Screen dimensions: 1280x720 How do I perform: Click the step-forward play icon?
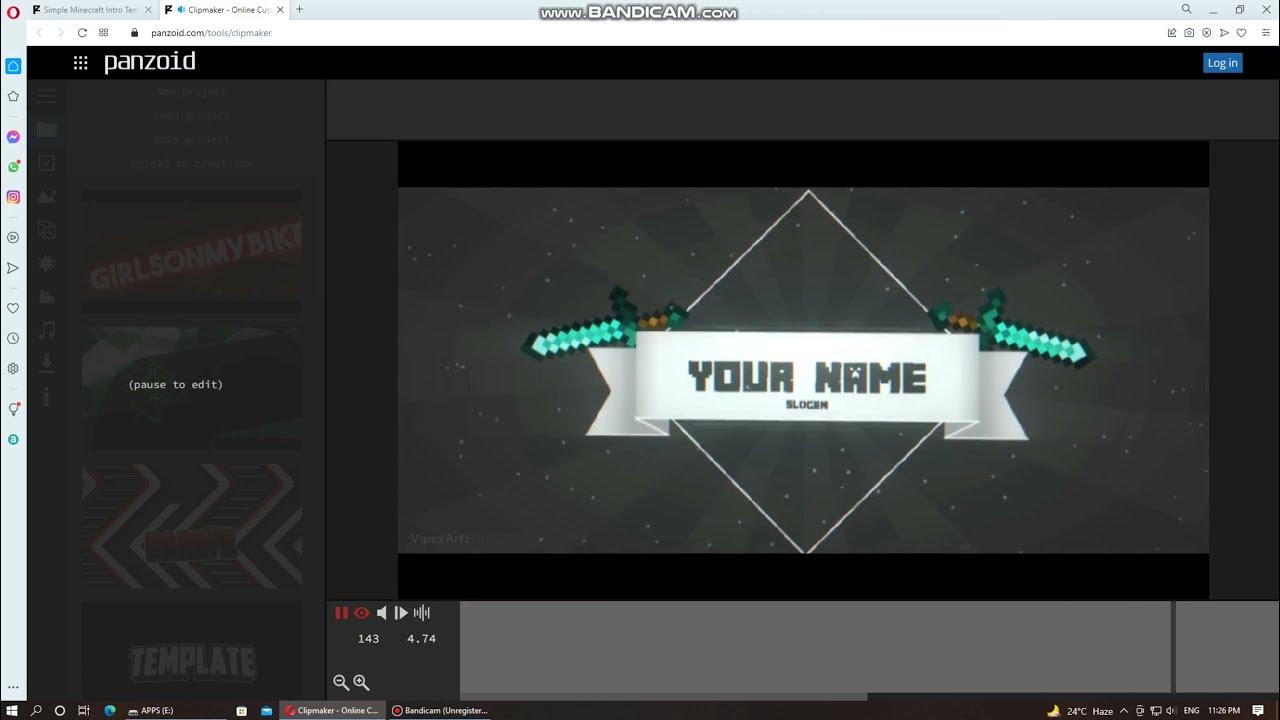pos(401,613)
